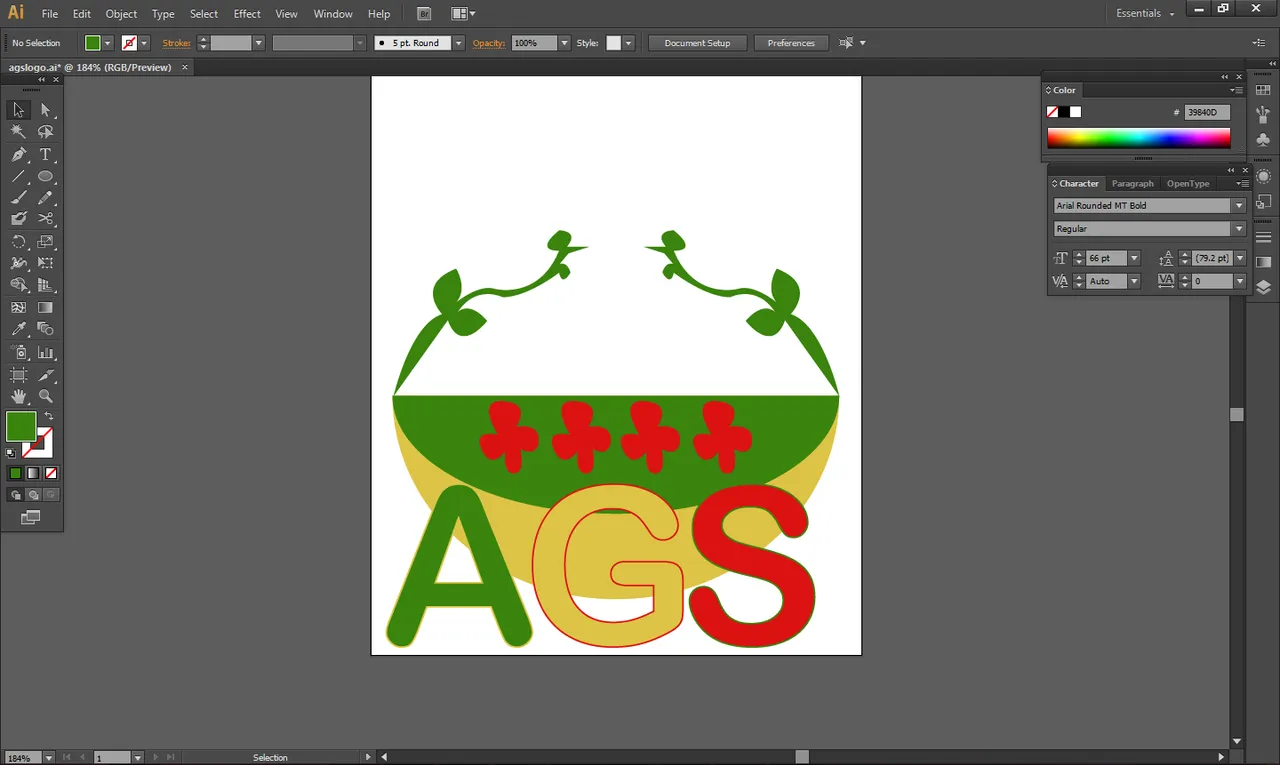
Task: Enable Draw Normal mode
Action: [15, 495]
